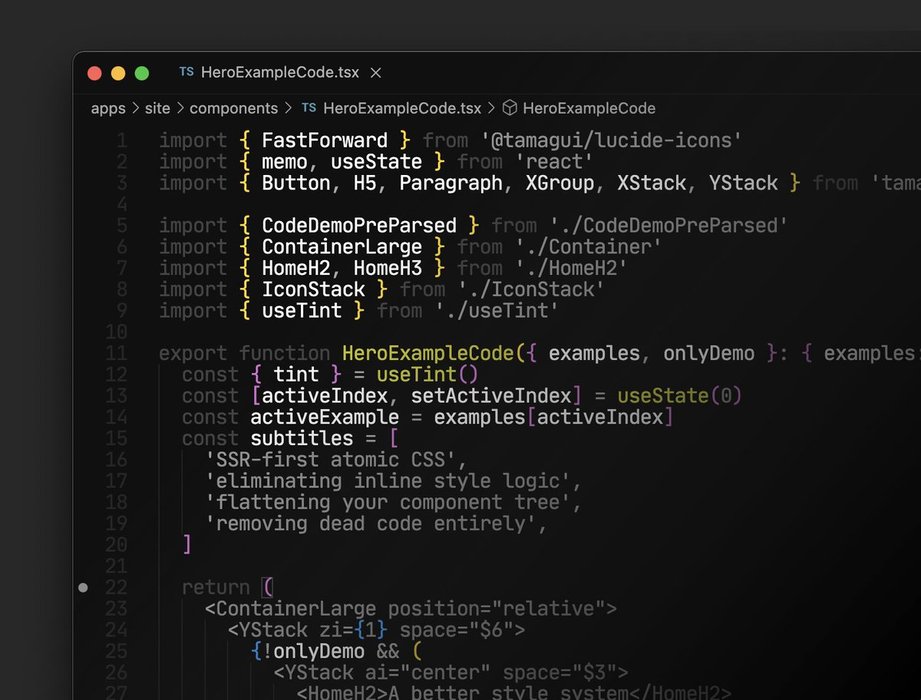Screen dimensions: 921x700
Task: Select the HeroExampleCode.tsx tab title
Action: click(279, 73)
